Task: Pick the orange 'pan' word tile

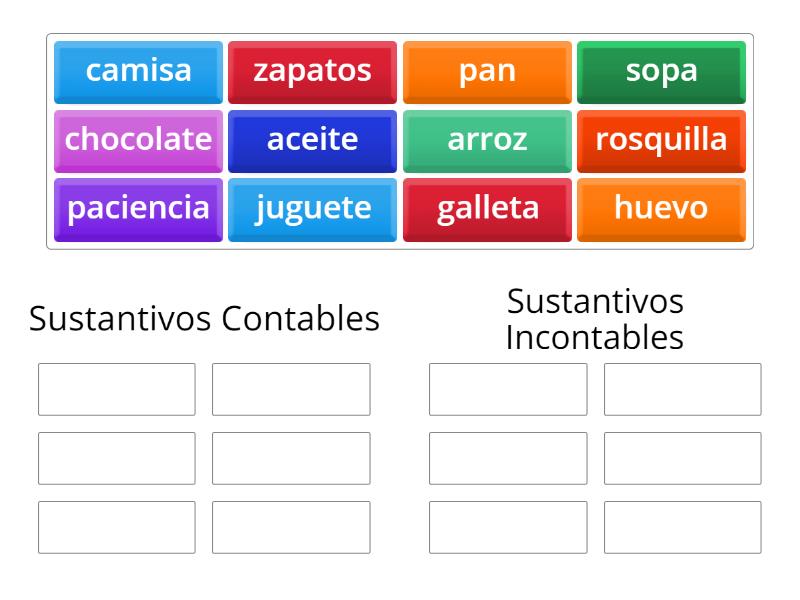Action: coord(487,71)
